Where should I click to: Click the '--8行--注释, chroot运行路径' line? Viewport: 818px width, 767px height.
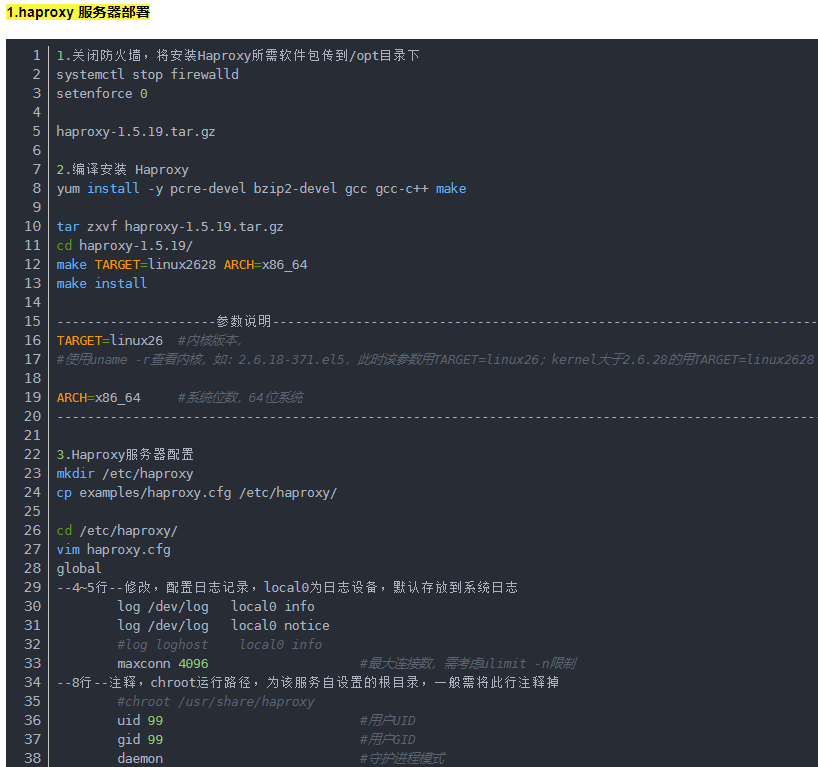tap(308, 682)
